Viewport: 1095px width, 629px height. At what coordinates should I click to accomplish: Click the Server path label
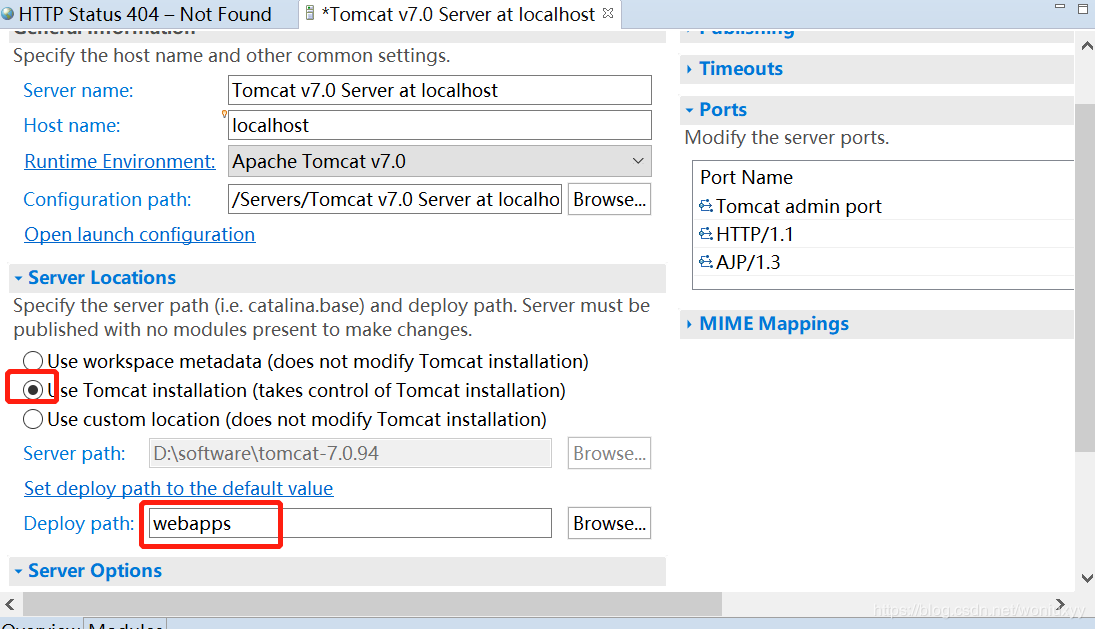[x=75, y=454]
